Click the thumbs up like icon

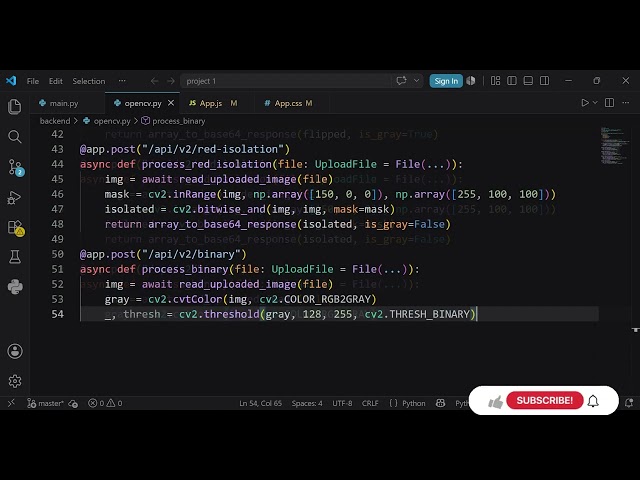[495, 402]
